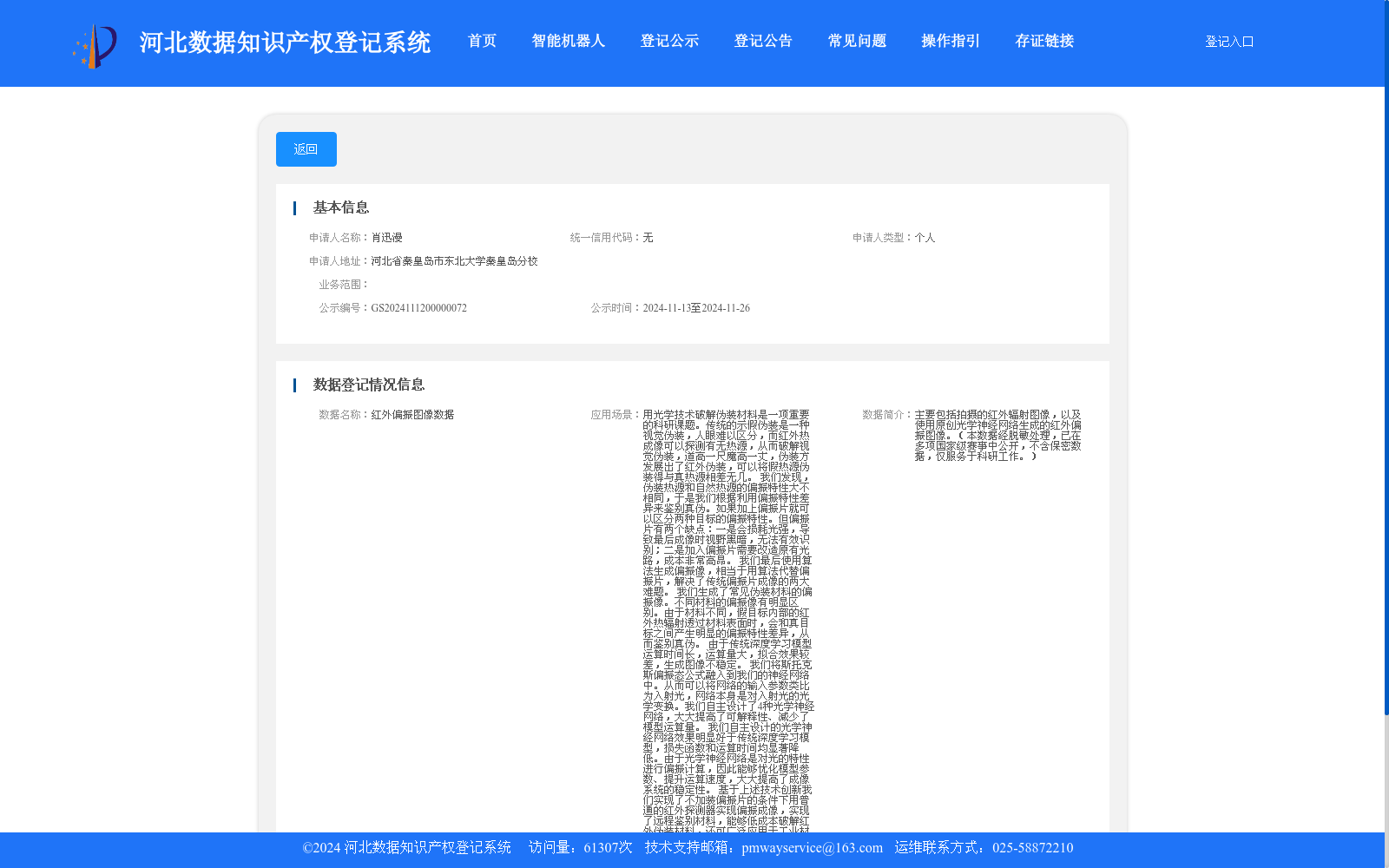Open the 智能机器人 menu item
The height and width of the screenshot is (868, 1389).
568,41
